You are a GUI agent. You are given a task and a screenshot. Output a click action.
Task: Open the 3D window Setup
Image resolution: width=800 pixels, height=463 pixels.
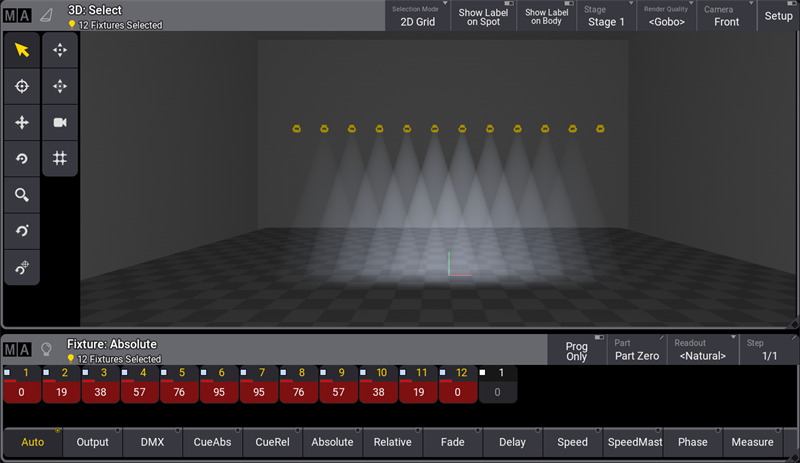(x=778, y=16)
